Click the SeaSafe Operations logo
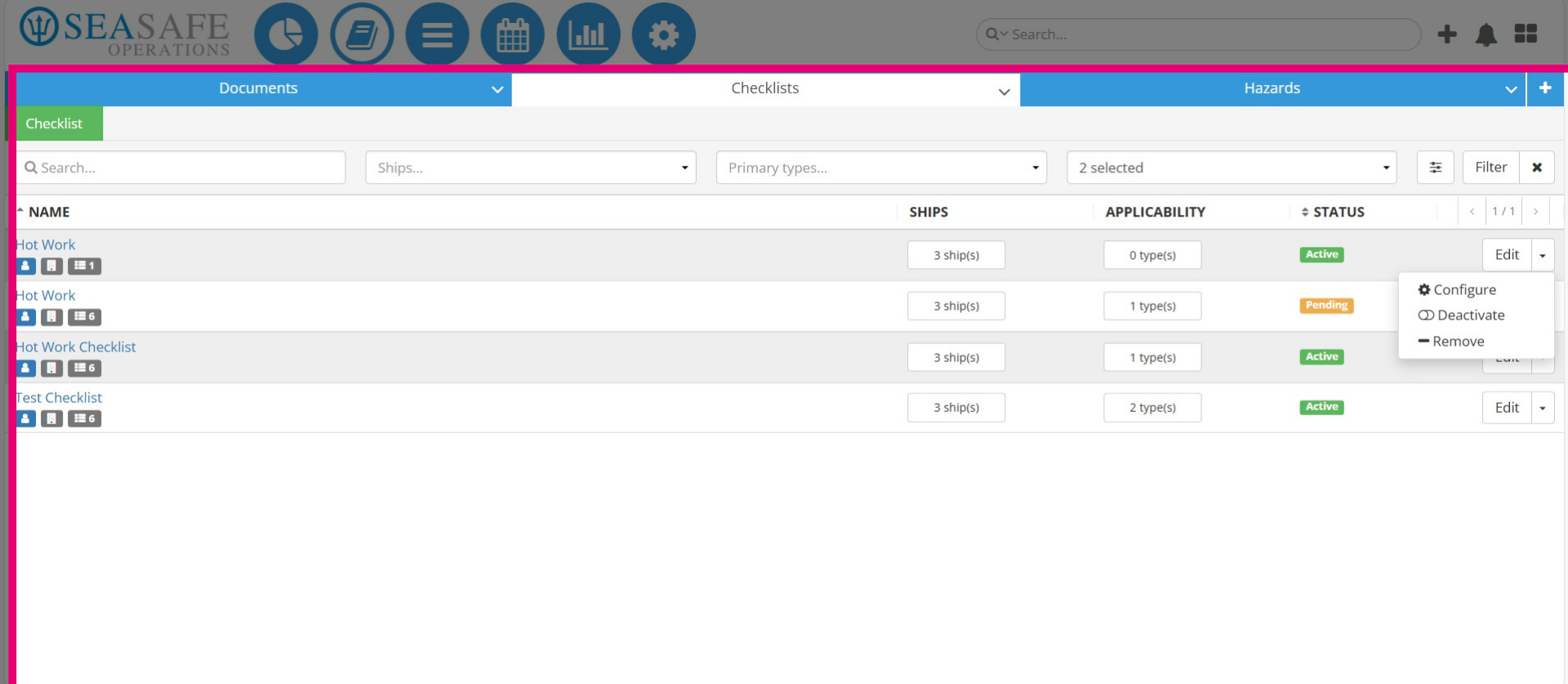Image resolution: width=1568 pixels, height=684 pixels. click(x=125, y=33)
